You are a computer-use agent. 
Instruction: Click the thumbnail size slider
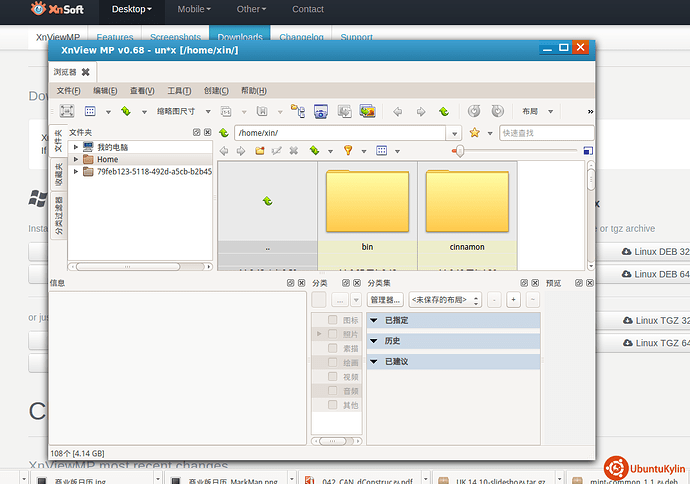(x=458, y=151)
